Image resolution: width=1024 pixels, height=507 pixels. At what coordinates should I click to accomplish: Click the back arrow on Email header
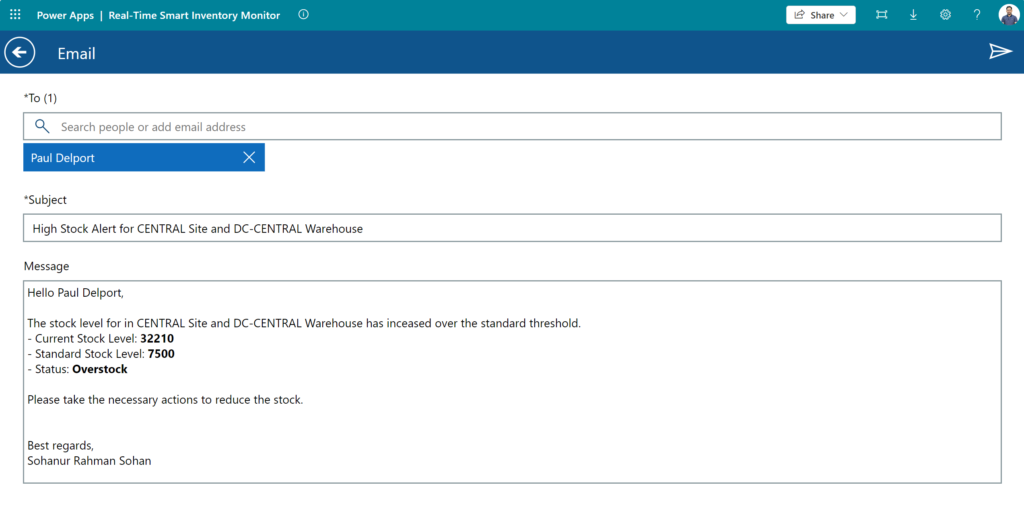(20, 52)
